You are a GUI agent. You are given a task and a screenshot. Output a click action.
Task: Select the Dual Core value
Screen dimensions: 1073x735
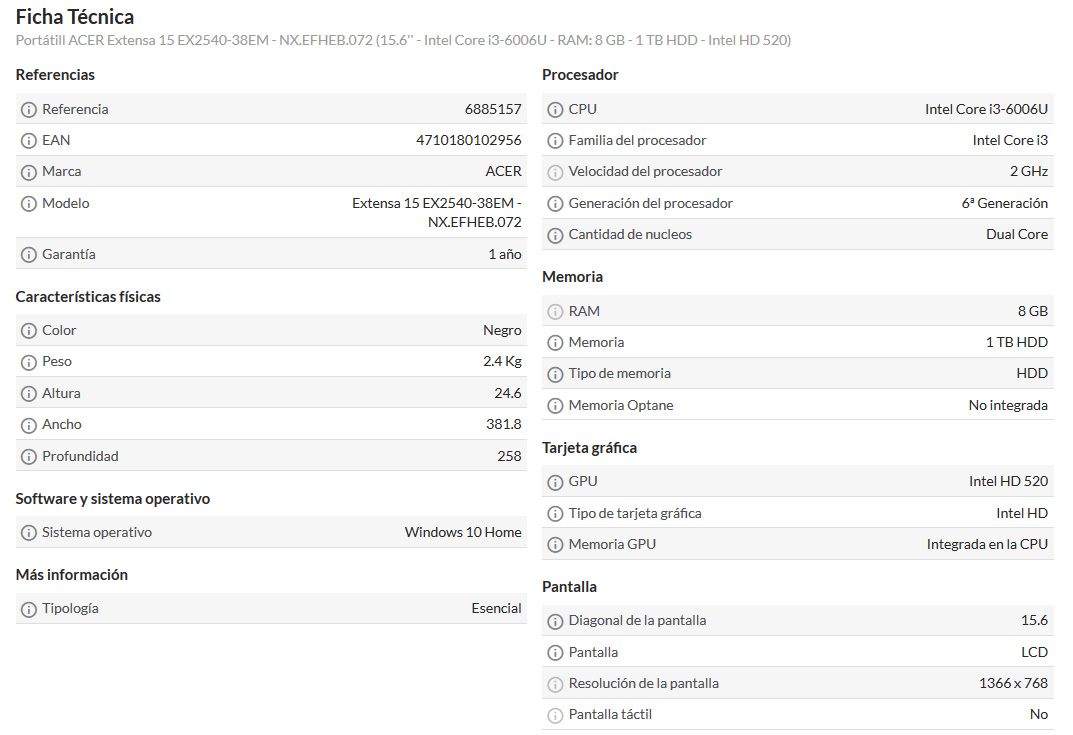[1017, 234]
